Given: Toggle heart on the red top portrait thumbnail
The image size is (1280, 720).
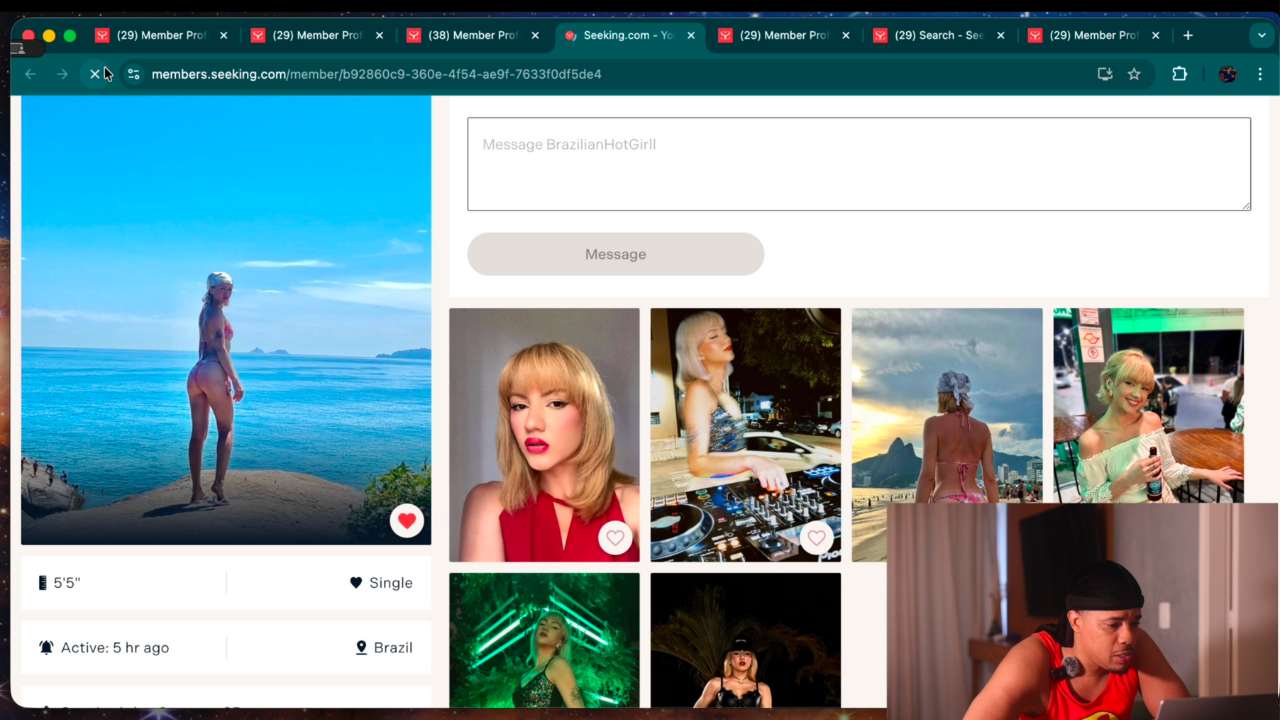Looking at the screenshot, I should [x=615, y=538].
